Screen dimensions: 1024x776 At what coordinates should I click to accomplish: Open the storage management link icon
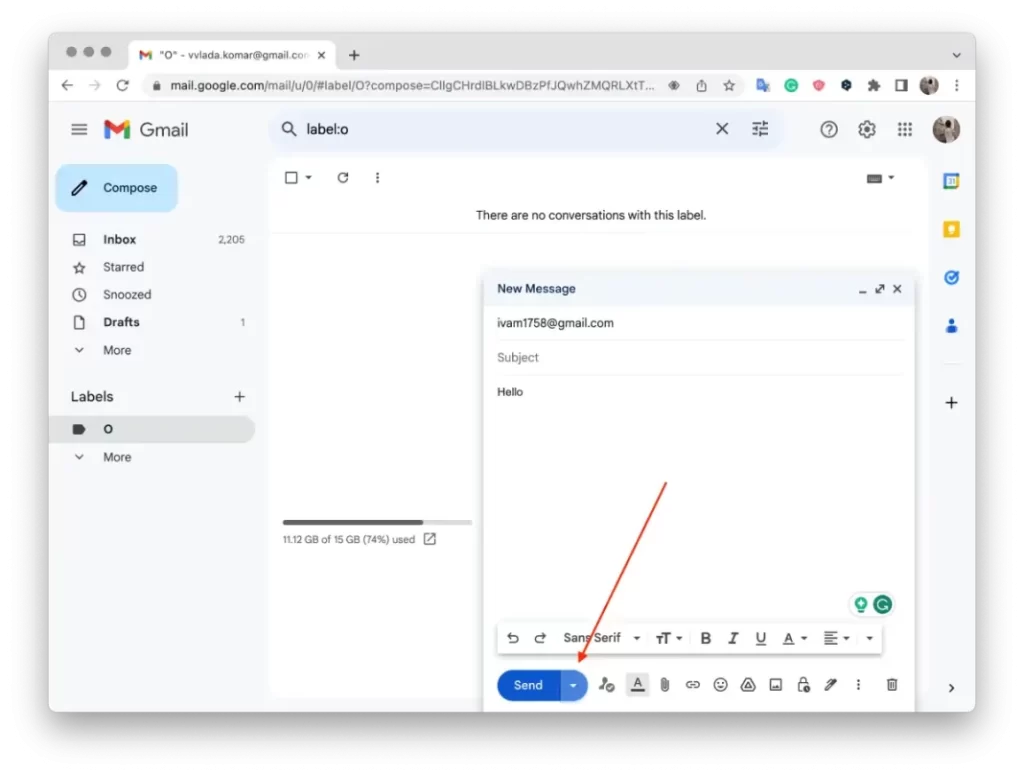point(430,539)
